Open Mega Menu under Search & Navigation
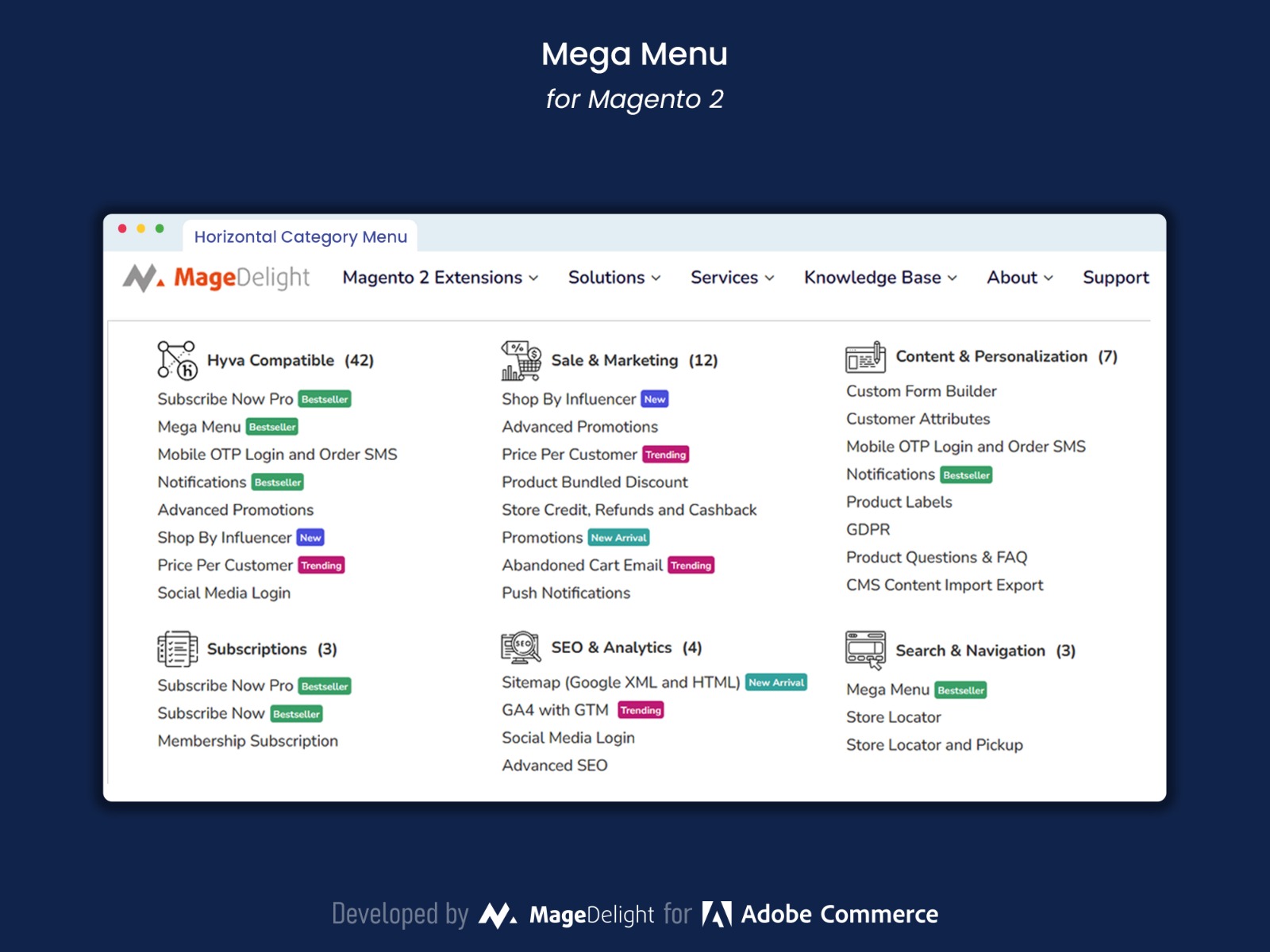The height and width of the screenshot is (952, 1270). (888, 689)
